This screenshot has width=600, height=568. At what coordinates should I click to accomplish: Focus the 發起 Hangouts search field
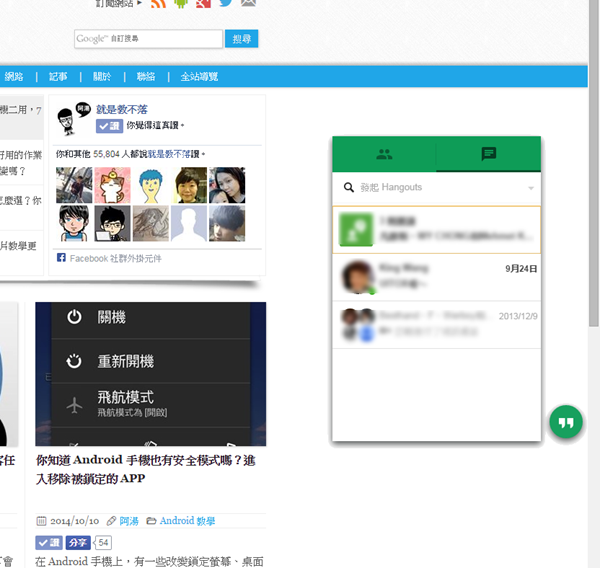(436, 188)
